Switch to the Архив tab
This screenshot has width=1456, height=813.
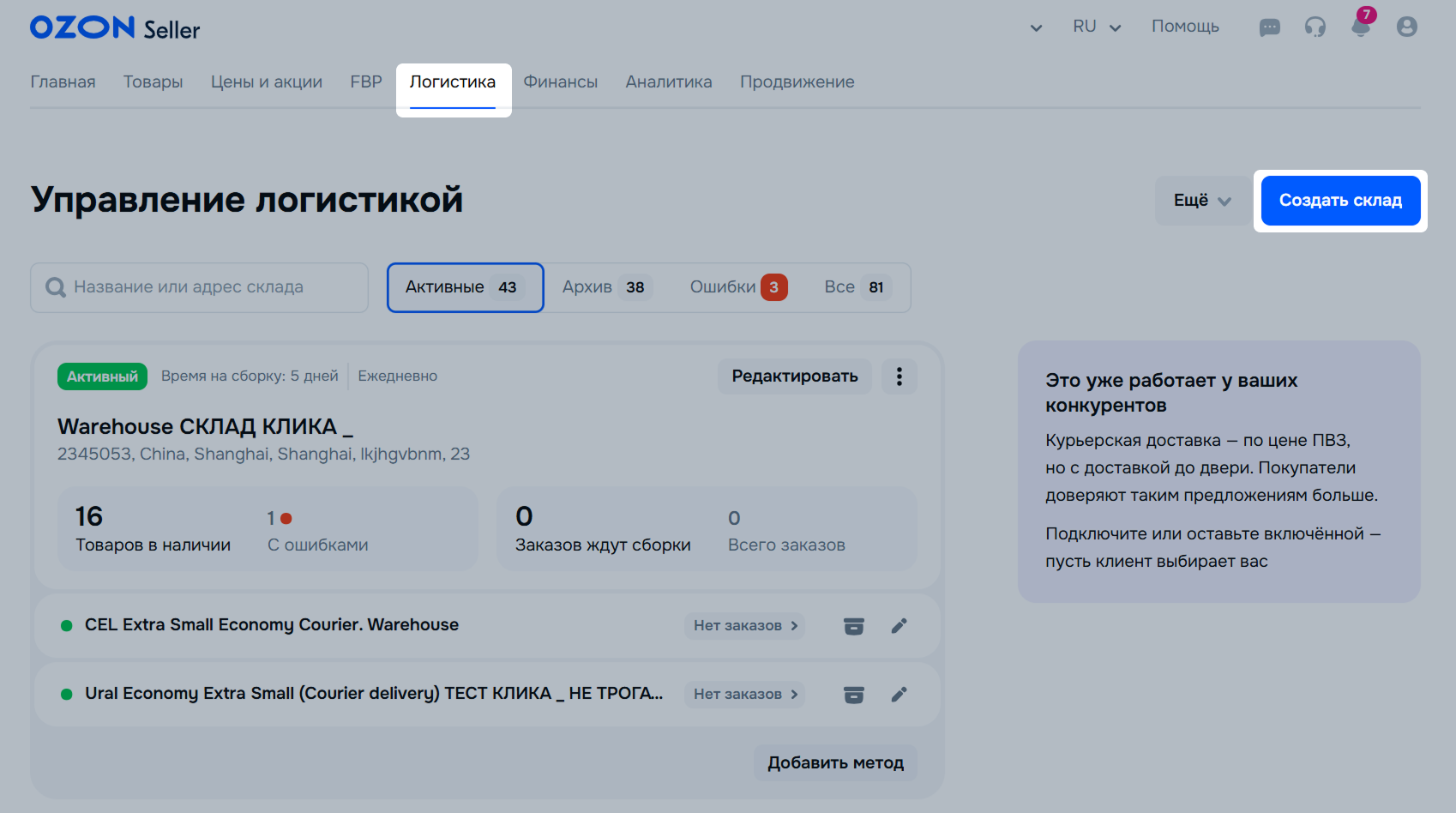tap(605, 287)
